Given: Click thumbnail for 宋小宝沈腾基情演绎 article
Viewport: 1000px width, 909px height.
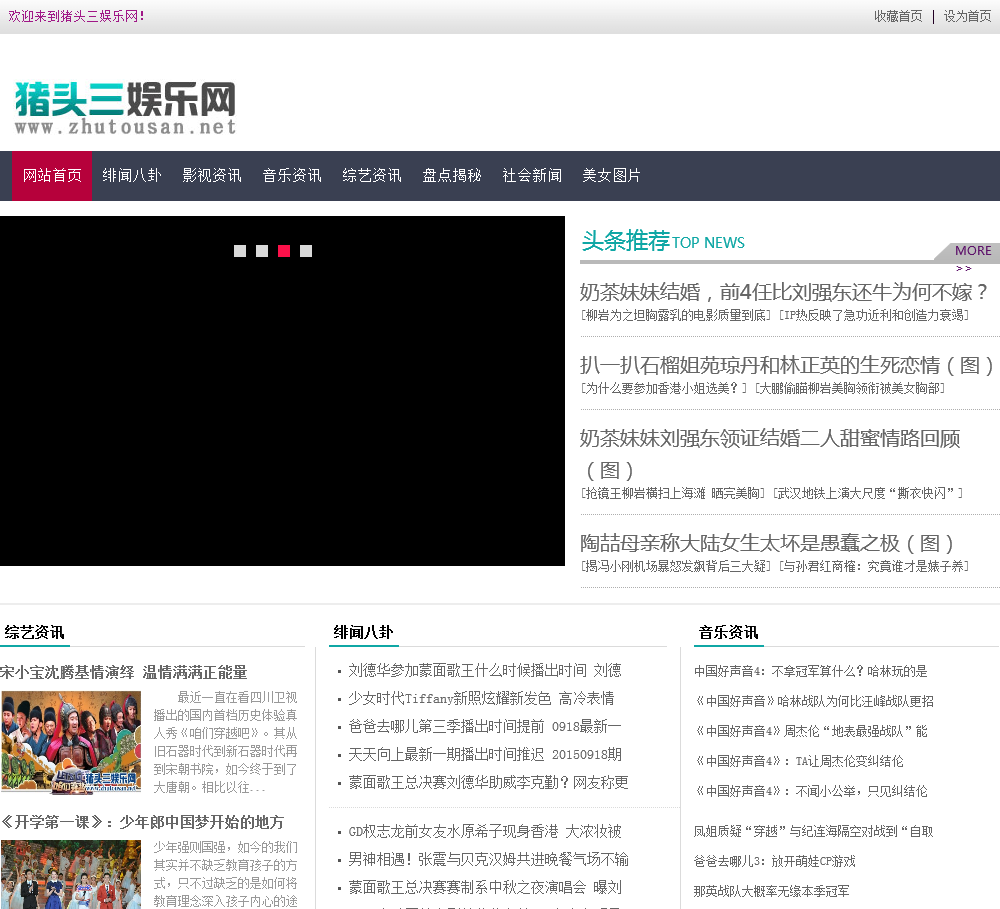Looking at the screenshot, I should [x=71, y=742].
